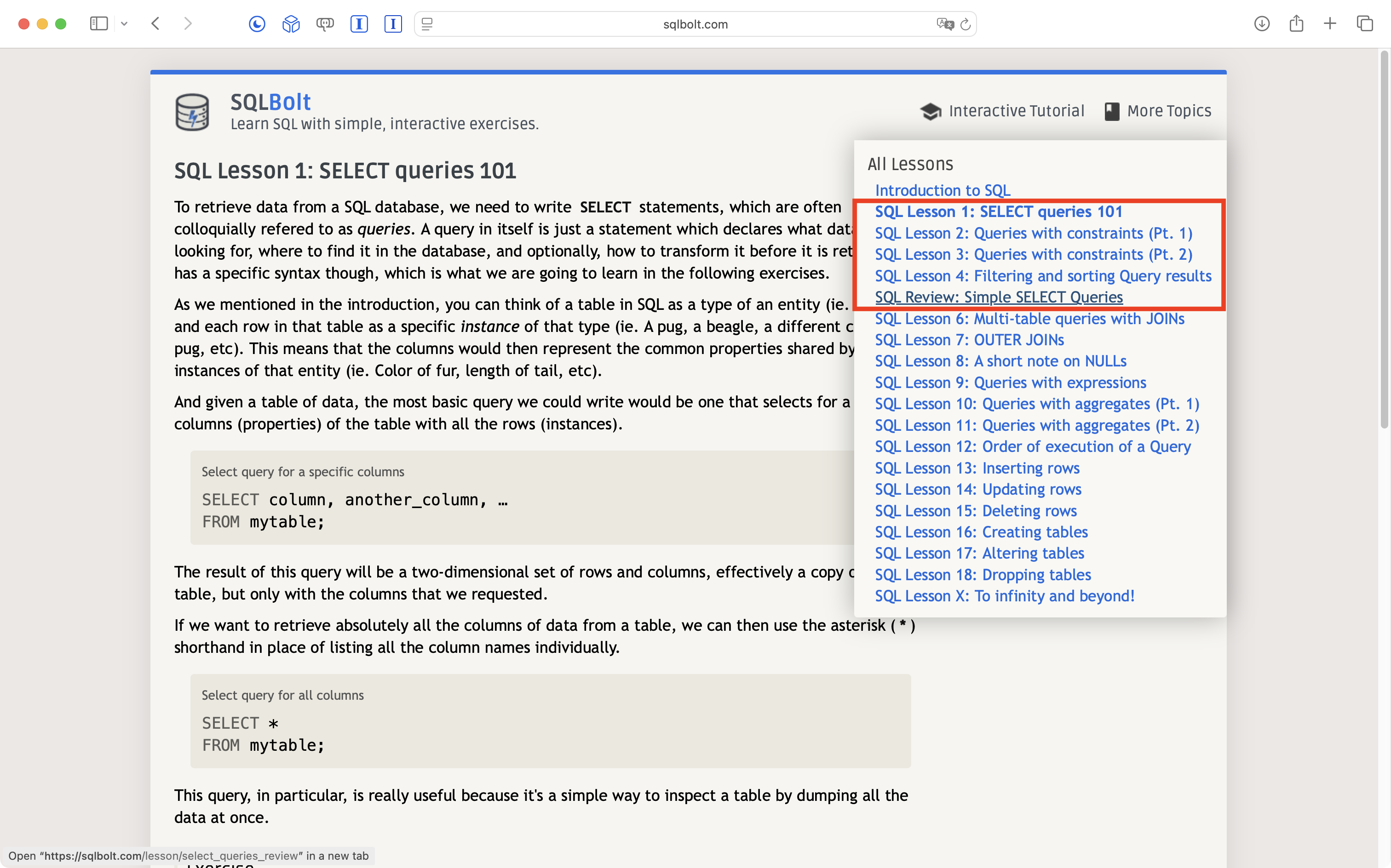This screenshot has height=868, width=1391.
Task: Click the page reload icon
Action: coord(966,24)
